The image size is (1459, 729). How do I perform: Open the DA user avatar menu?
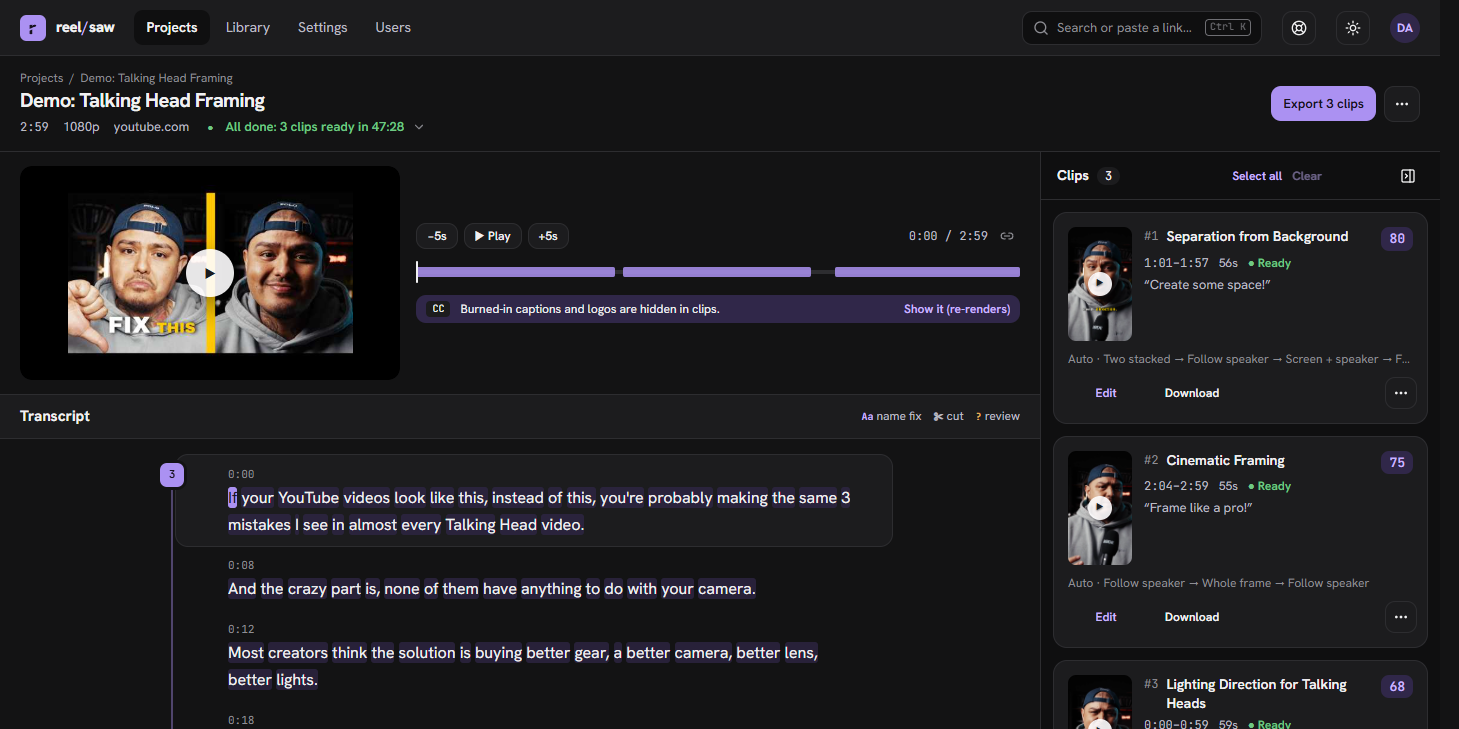pos(1405,28)
